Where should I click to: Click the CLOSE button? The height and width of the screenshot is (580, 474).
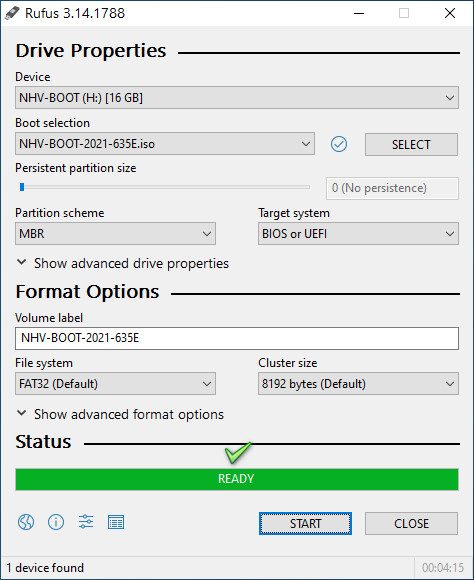pos(411,523)
